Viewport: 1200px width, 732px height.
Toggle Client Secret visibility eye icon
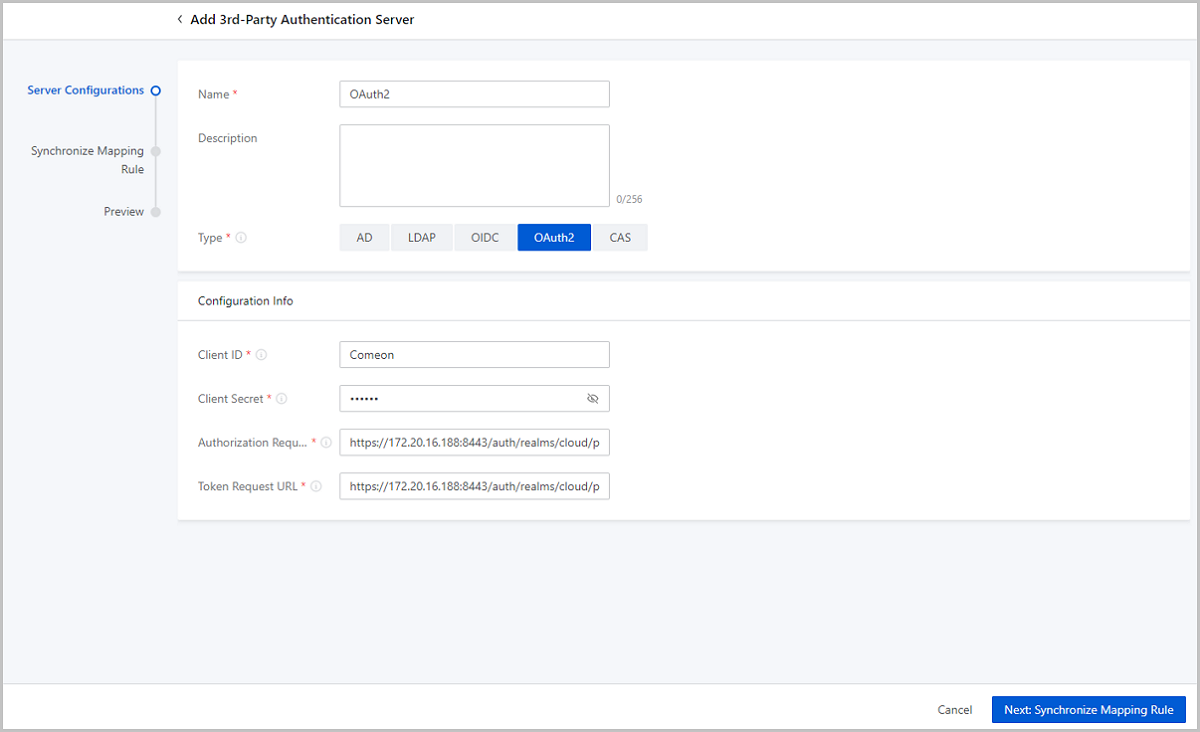pyautogui.click(x=593, y=399)
